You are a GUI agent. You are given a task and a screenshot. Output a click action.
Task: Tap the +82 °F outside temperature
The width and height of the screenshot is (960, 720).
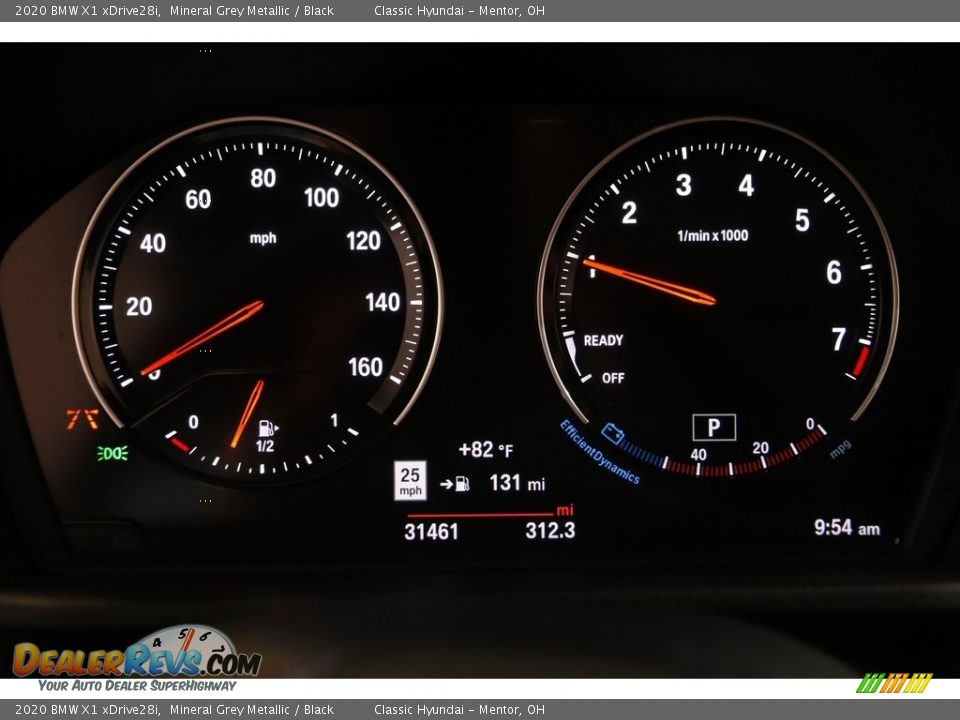pyautogui.click(x=485, y=450)
